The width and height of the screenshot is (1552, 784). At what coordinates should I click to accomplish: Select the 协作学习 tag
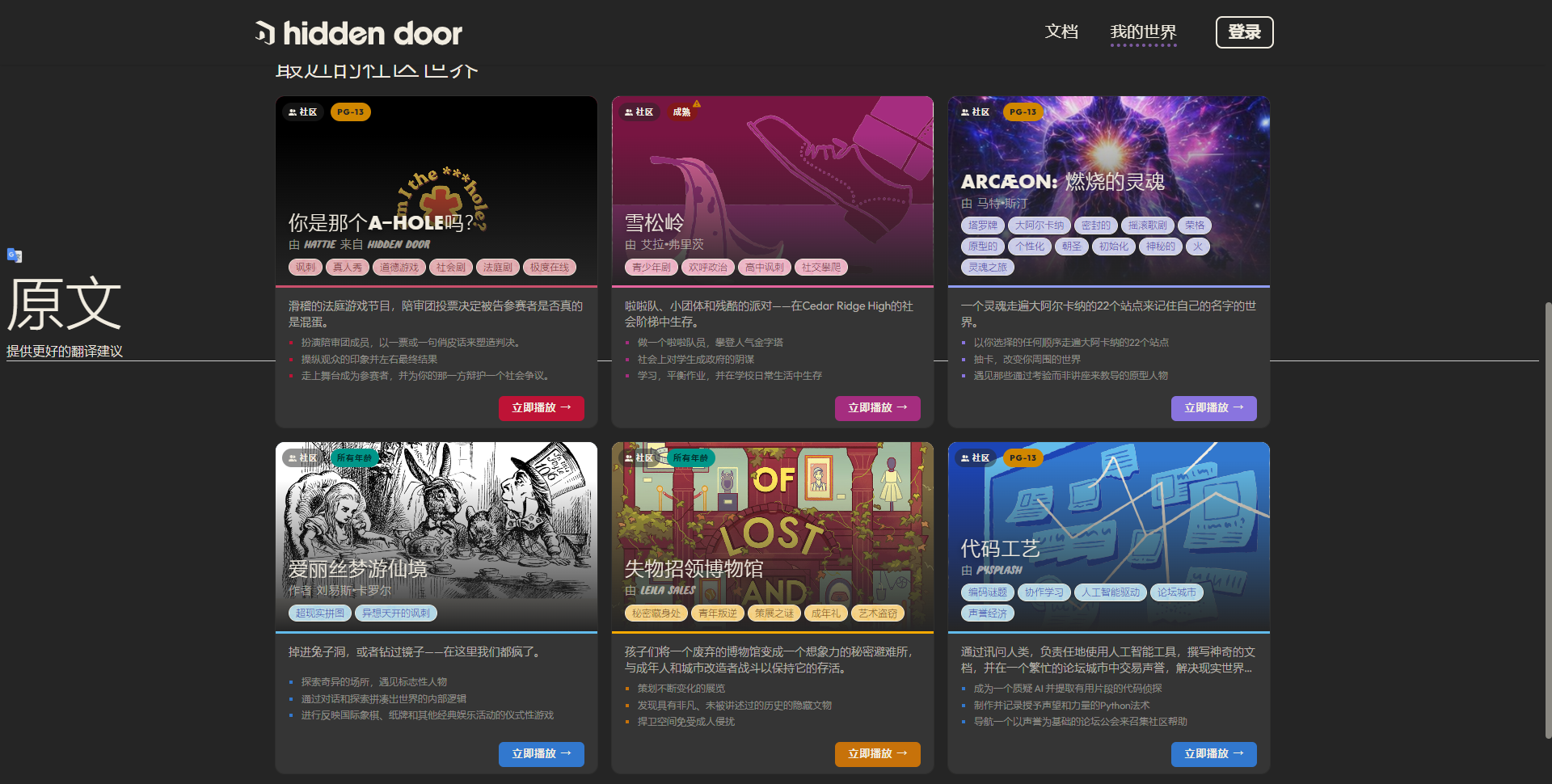[1044, 592]
